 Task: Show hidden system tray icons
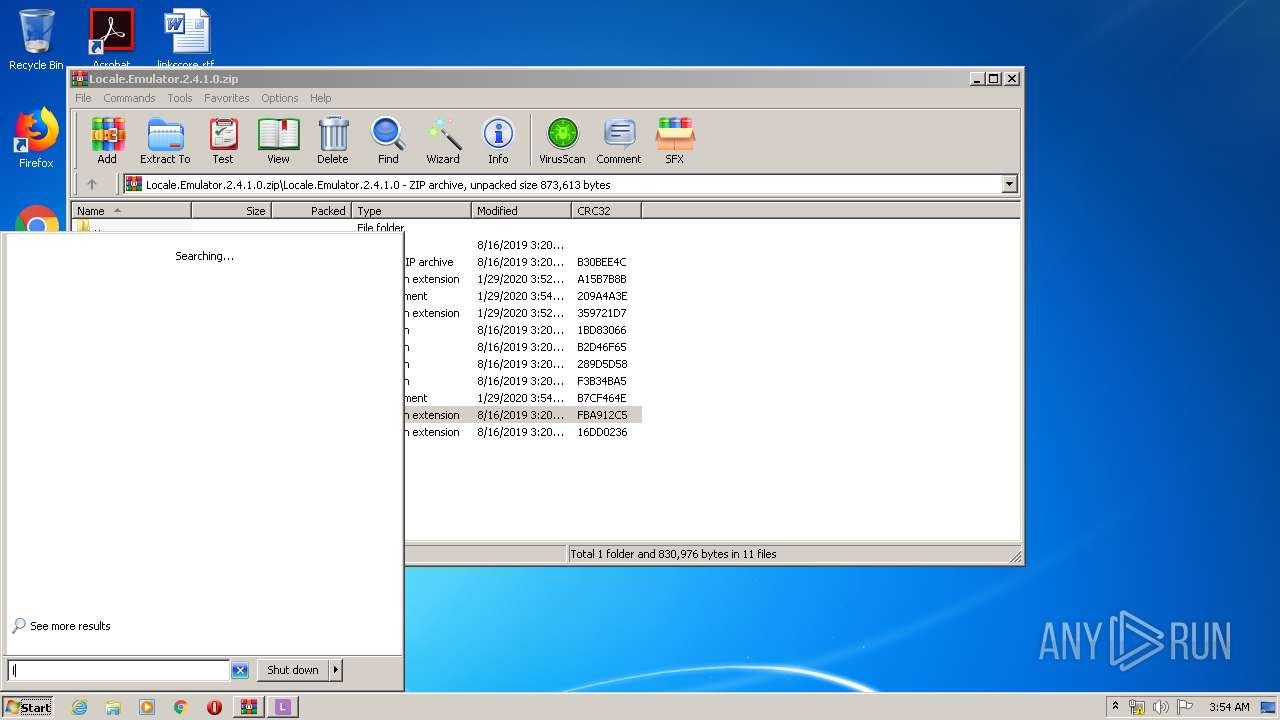tap(1115, 707)
